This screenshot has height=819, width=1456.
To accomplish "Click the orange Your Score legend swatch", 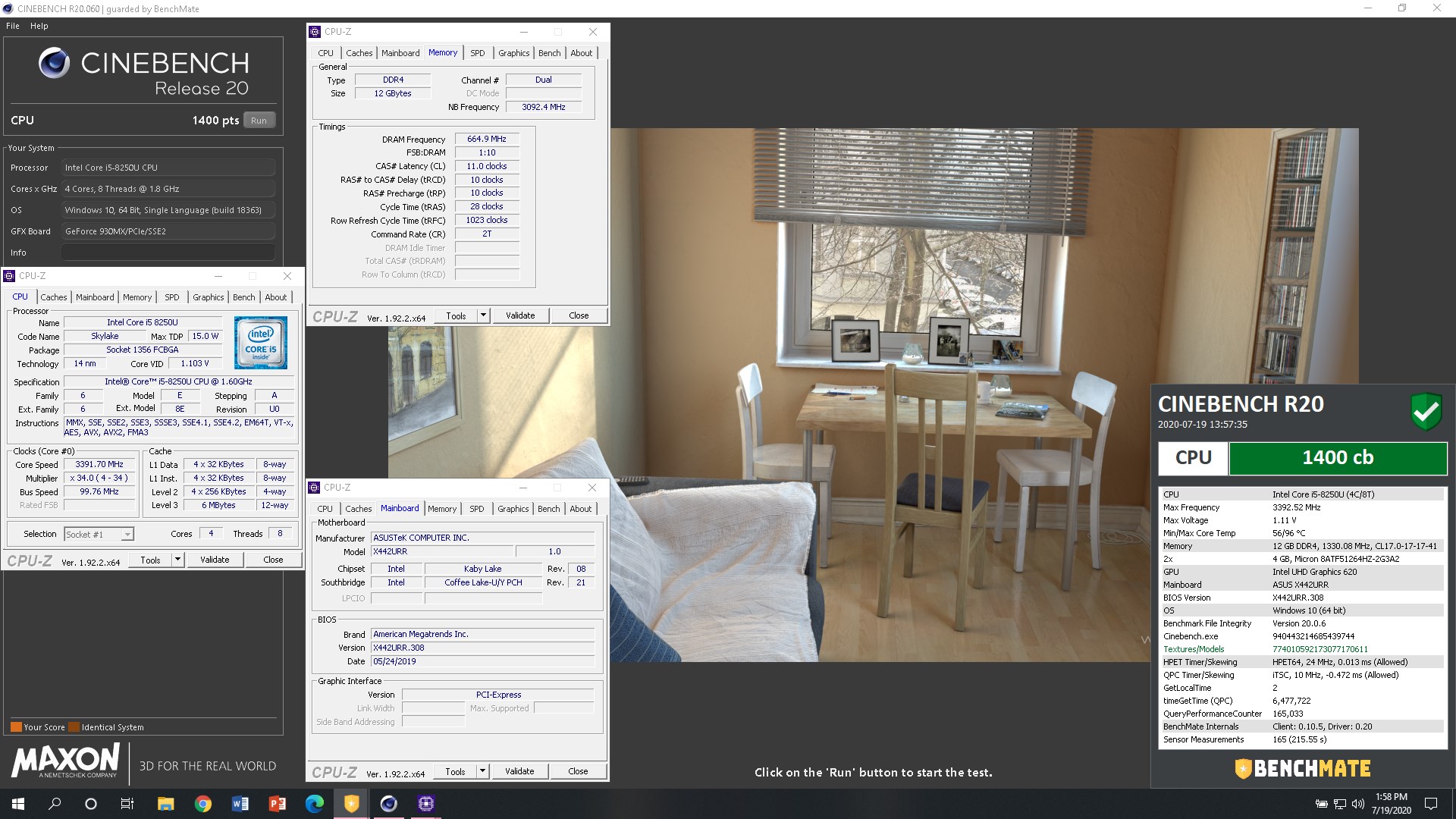I will (x=16, y=726).
